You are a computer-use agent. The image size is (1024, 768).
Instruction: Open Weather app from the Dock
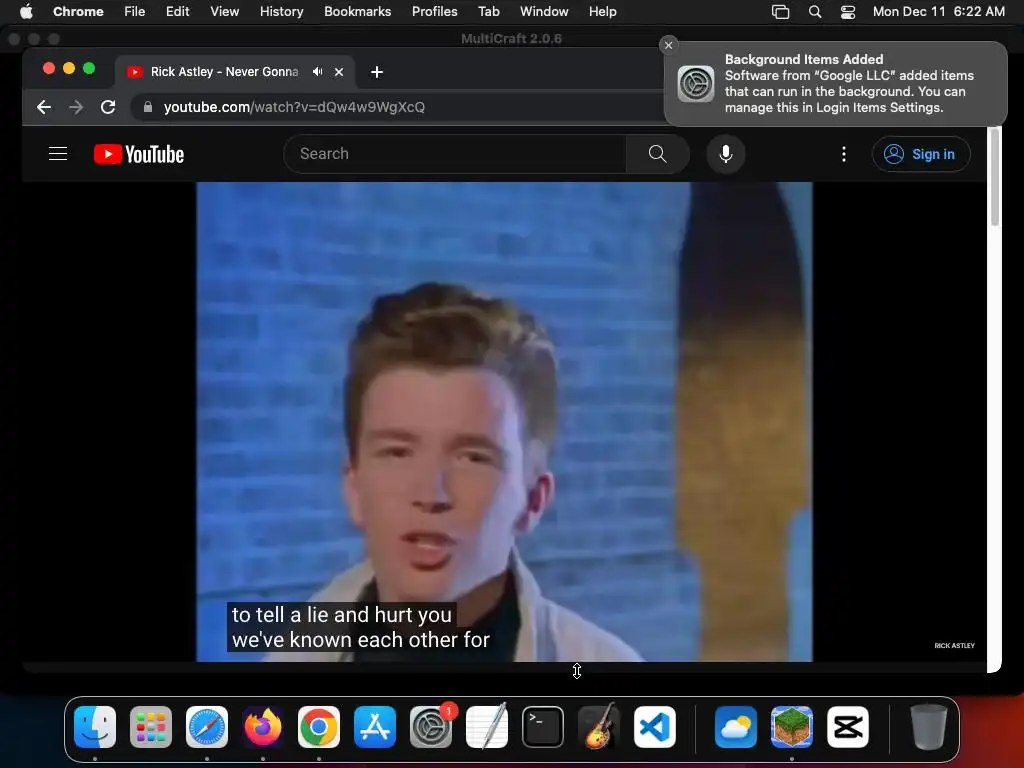coord(735,727)
